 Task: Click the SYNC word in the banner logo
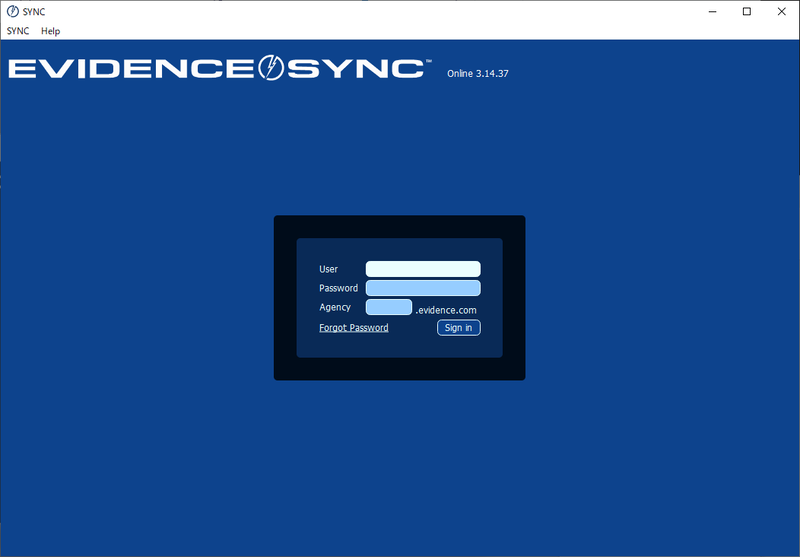[x=354, y=68]
